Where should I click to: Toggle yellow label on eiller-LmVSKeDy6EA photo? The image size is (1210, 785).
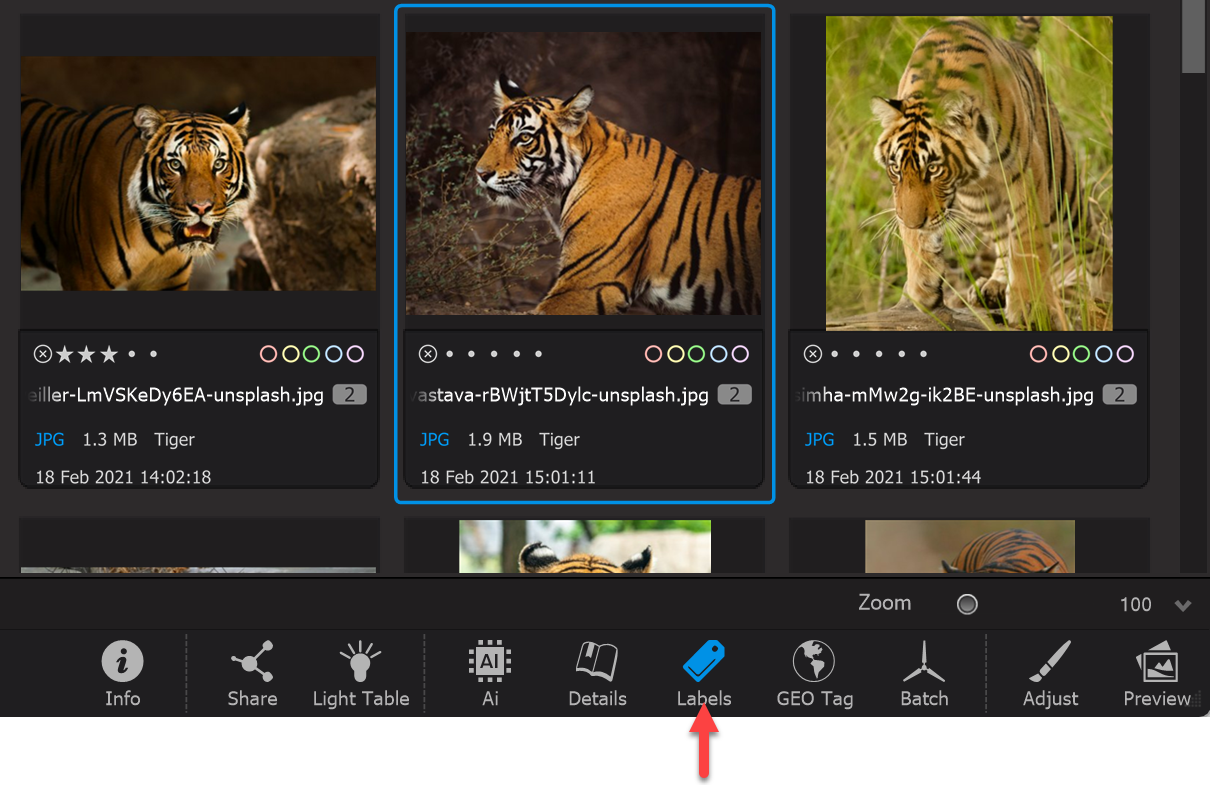(x=290, y=354)
